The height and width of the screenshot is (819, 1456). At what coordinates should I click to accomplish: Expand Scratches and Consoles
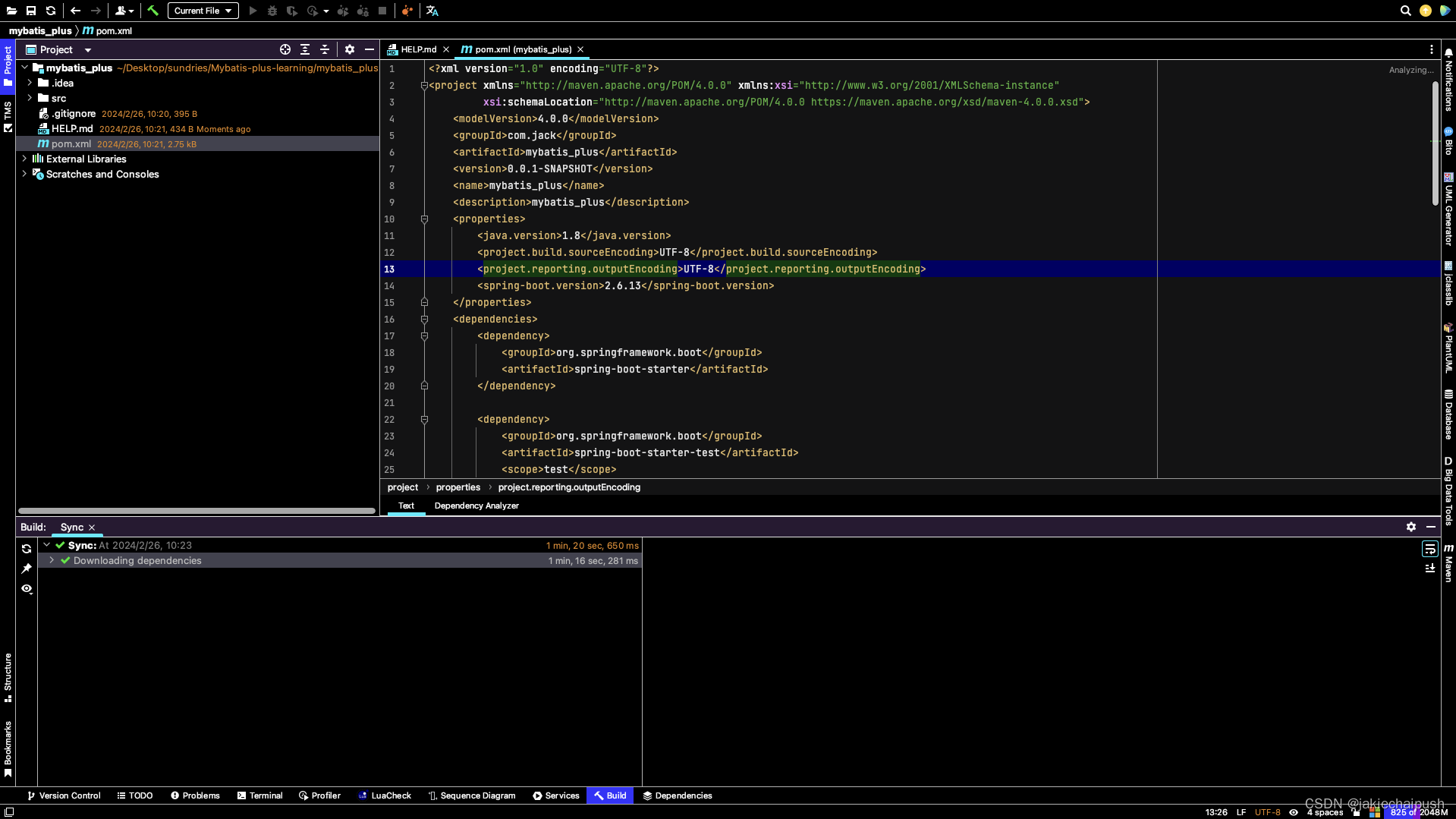point(24,174)
